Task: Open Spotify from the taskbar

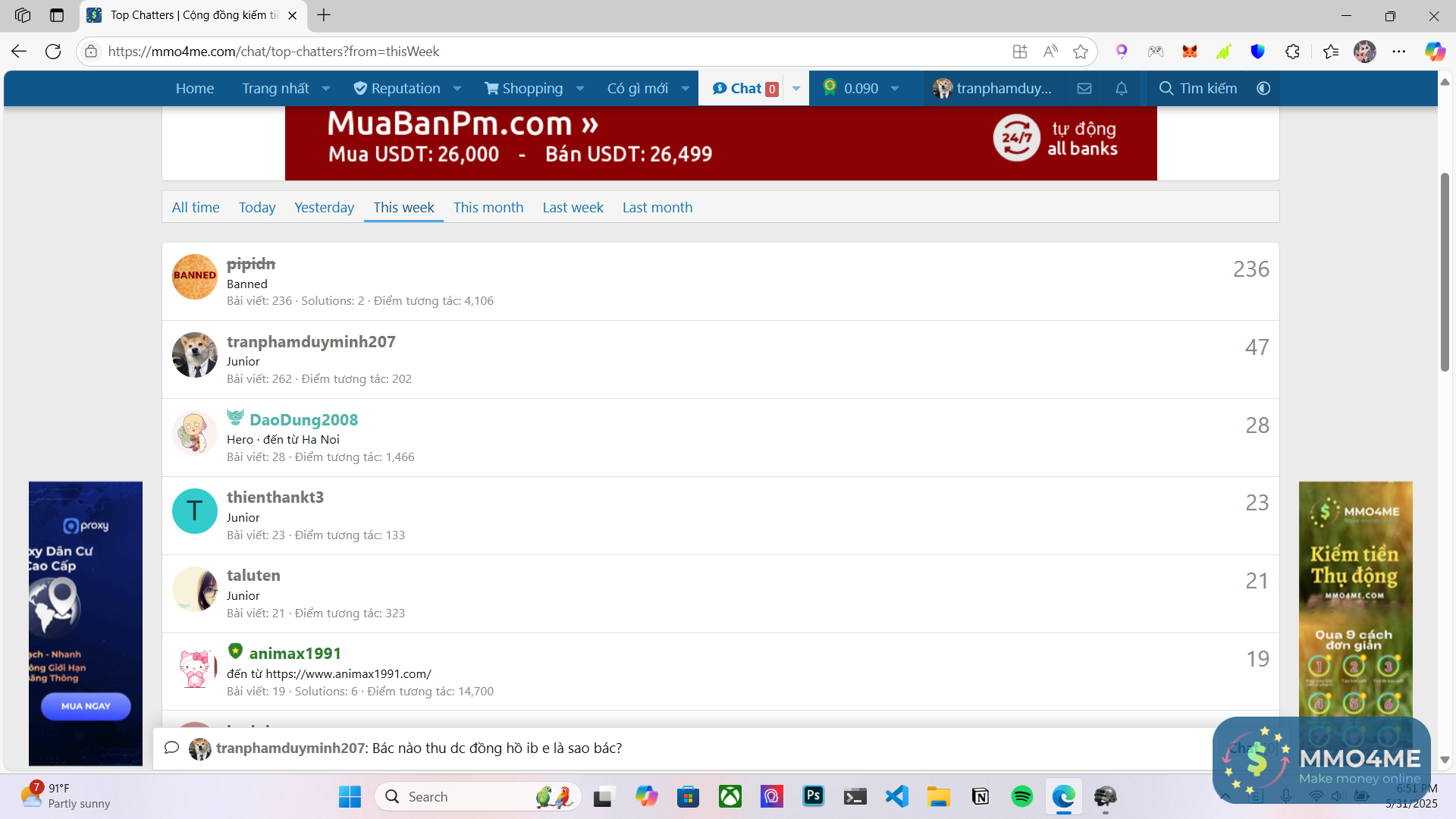Action: 1021,796
